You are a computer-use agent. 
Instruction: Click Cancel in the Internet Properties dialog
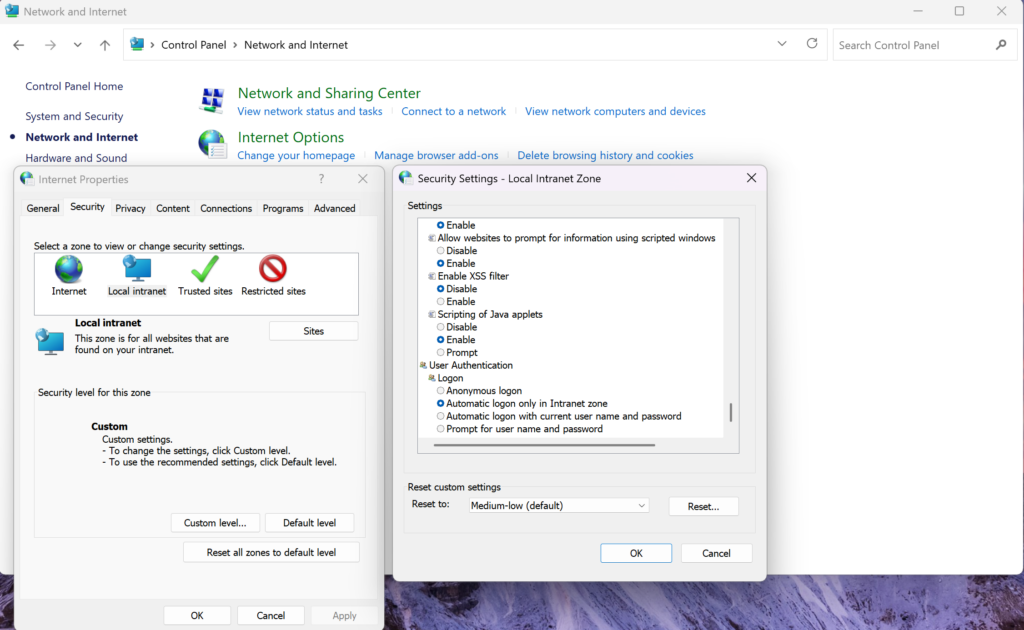pos(270,615)
